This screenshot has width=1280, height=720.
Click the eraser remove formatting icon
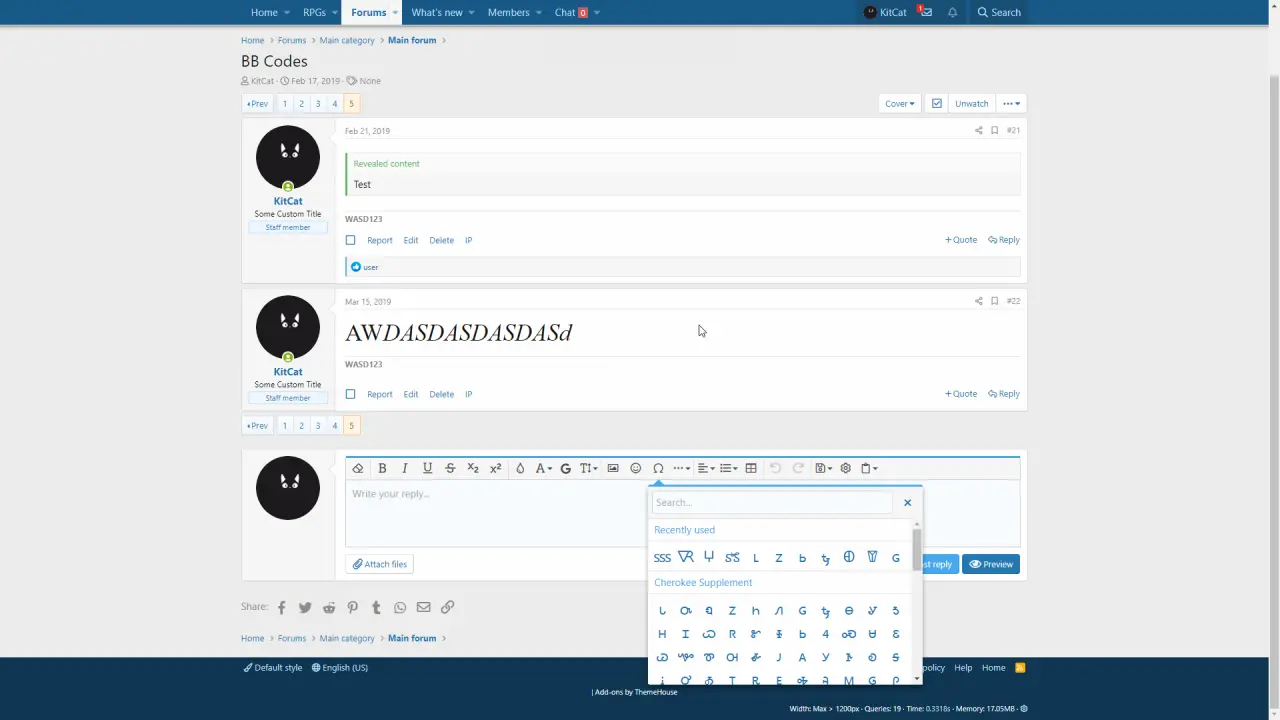(x=358, y=468)
